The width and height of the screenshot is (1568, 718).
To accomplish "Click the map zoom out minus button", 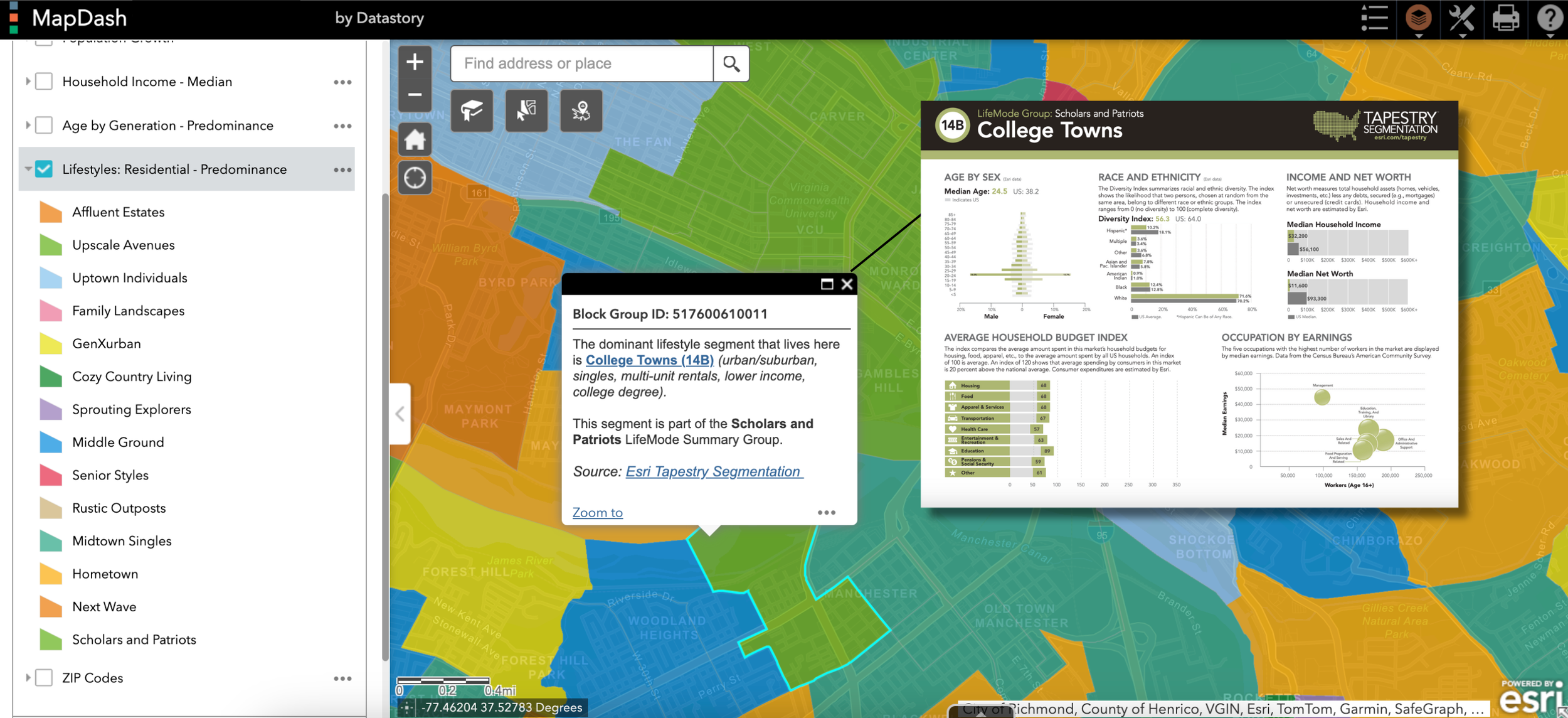I will point(415,95).
